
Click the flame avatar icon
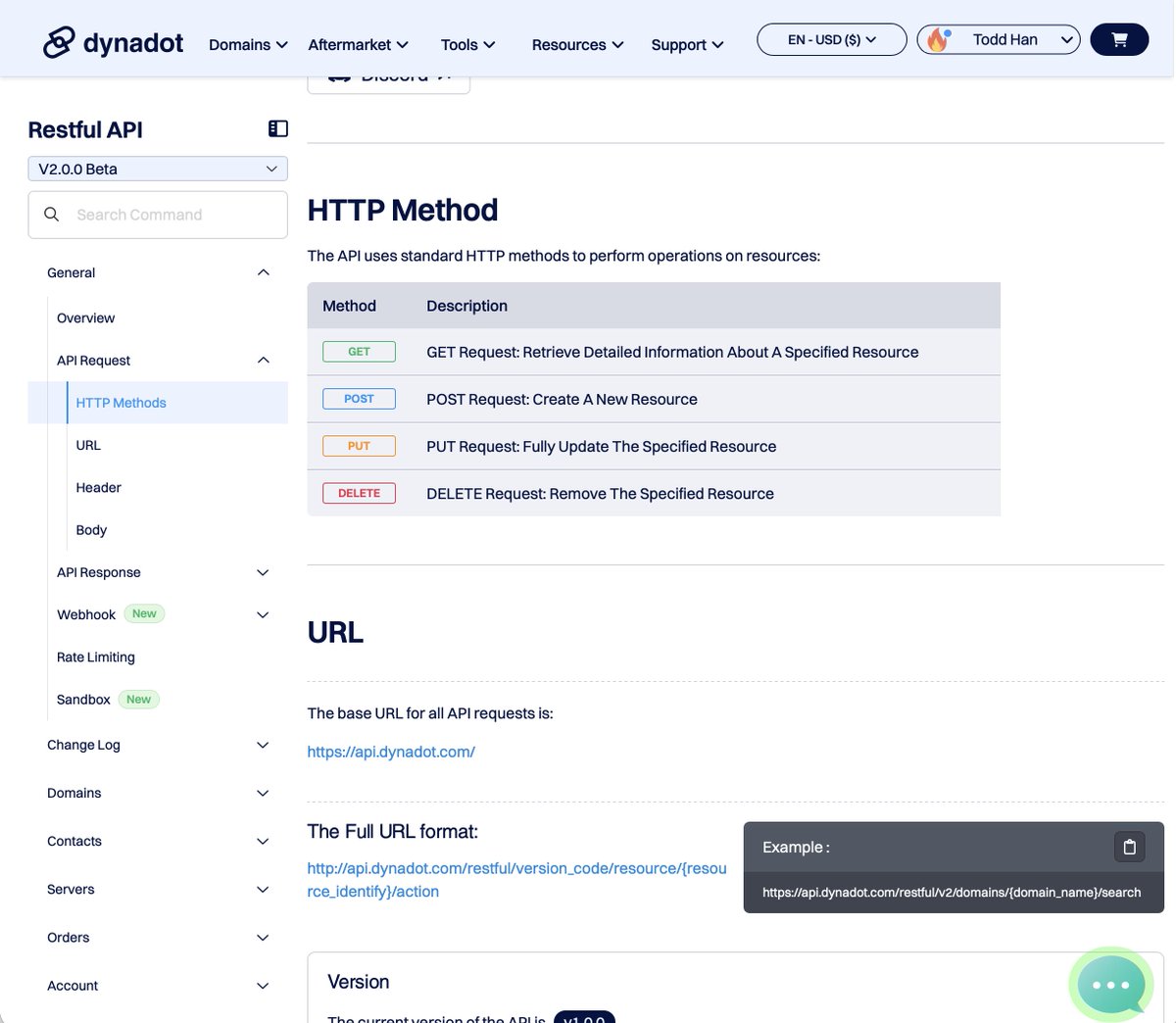tap(938, 39)
